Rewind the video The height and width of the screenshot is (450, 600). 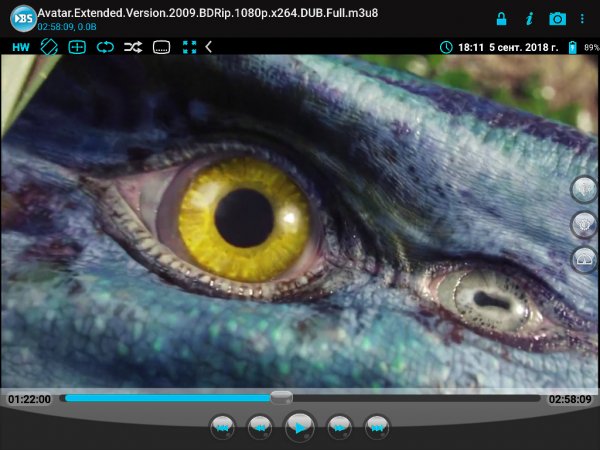click(x=260, y=428)
